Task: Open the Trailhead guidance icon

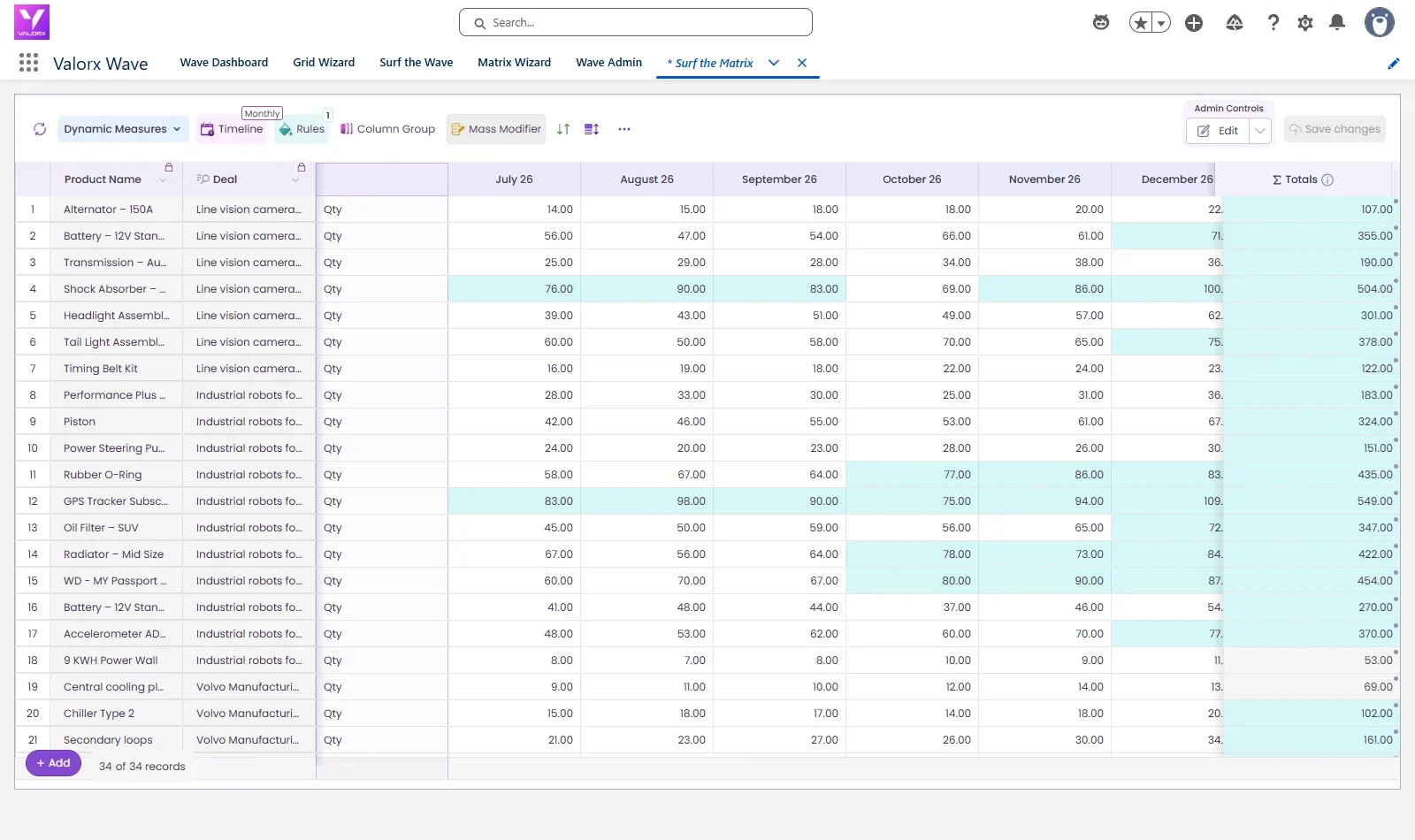Action: tap(1235, 23)
